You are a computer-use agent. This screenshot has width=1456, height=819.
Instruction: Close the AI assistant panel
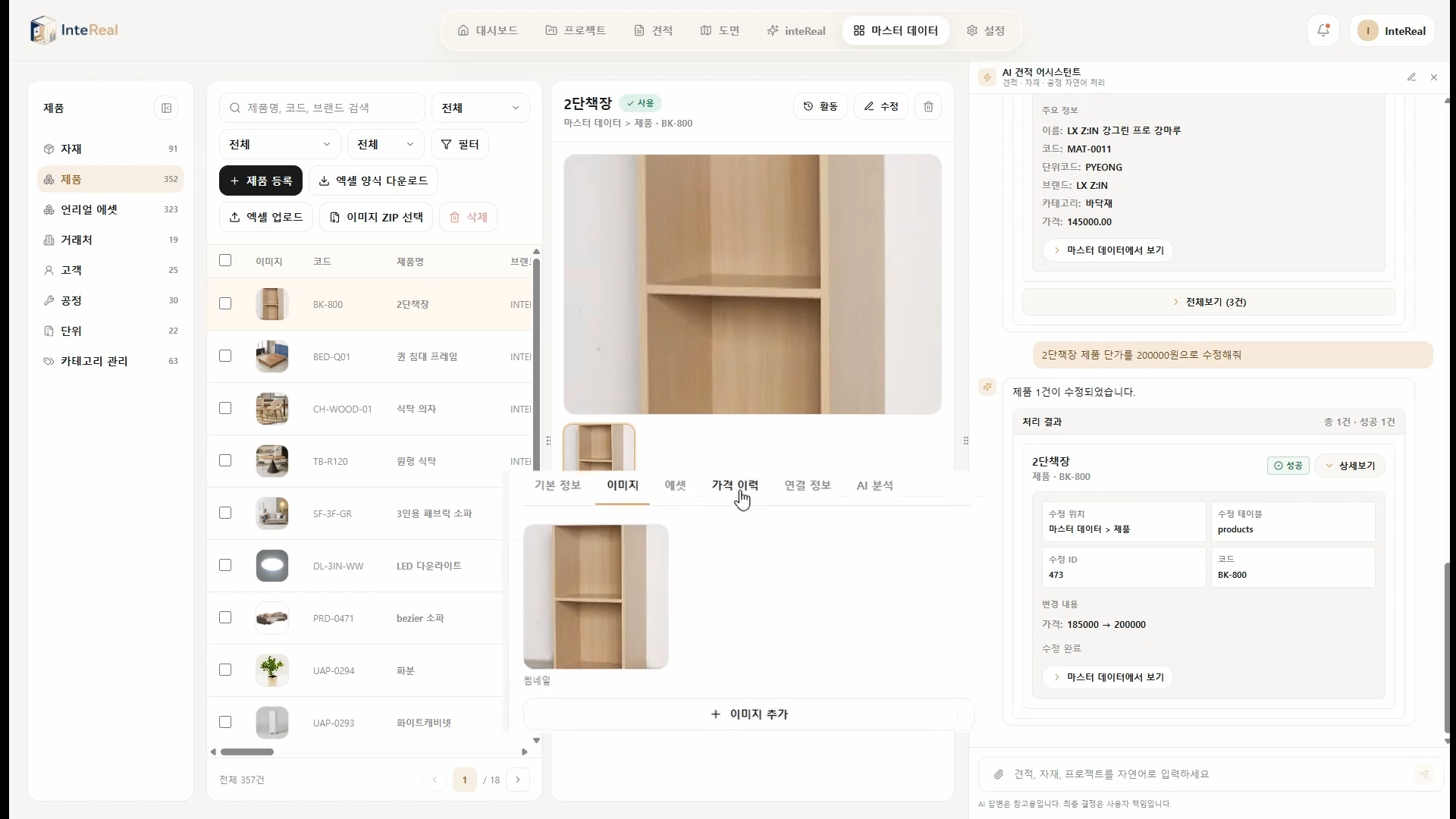point(1433,77)
